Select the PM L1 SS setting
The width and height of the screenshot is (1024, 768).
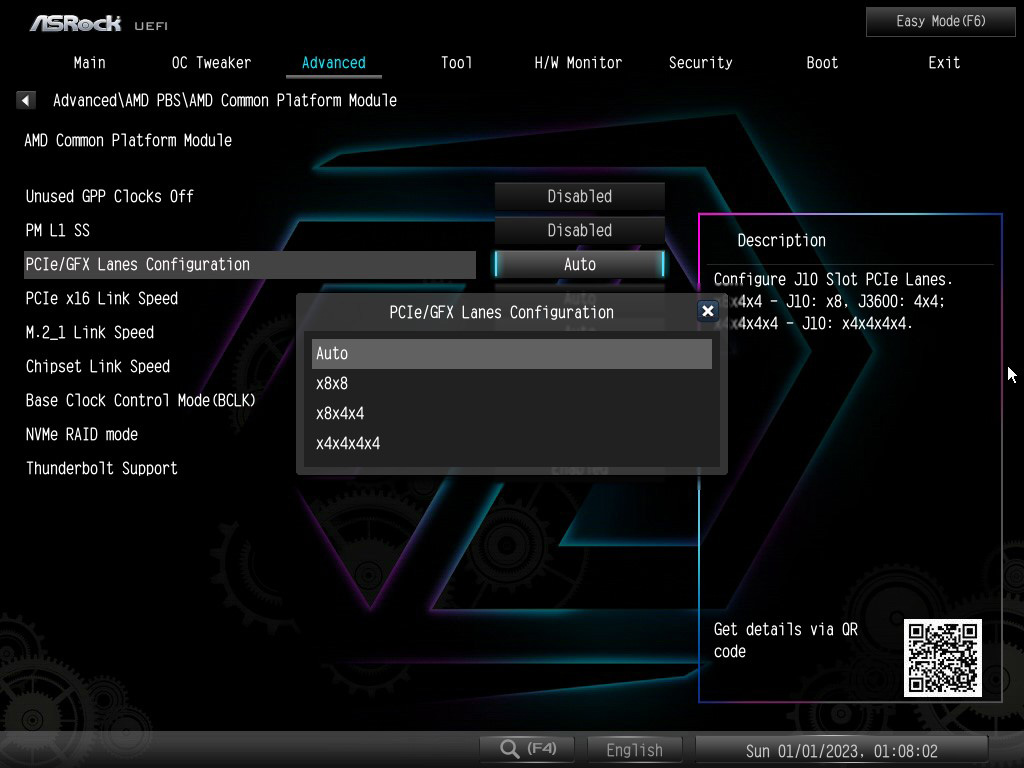pyautogui.click(x=57, y=230)
